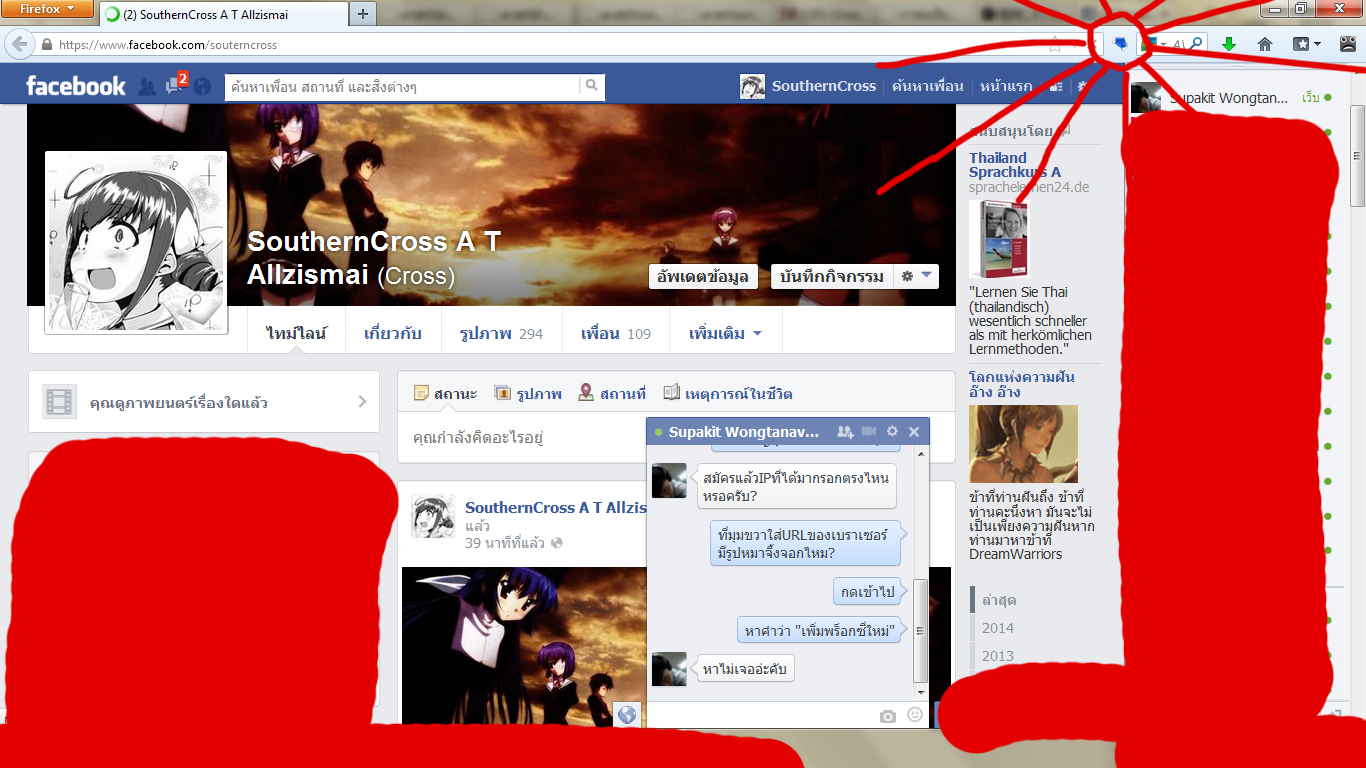This screenshot has height=768, width=1366.
Task: Click the sad face add-on icon
Action: (x=1347, y=44)
